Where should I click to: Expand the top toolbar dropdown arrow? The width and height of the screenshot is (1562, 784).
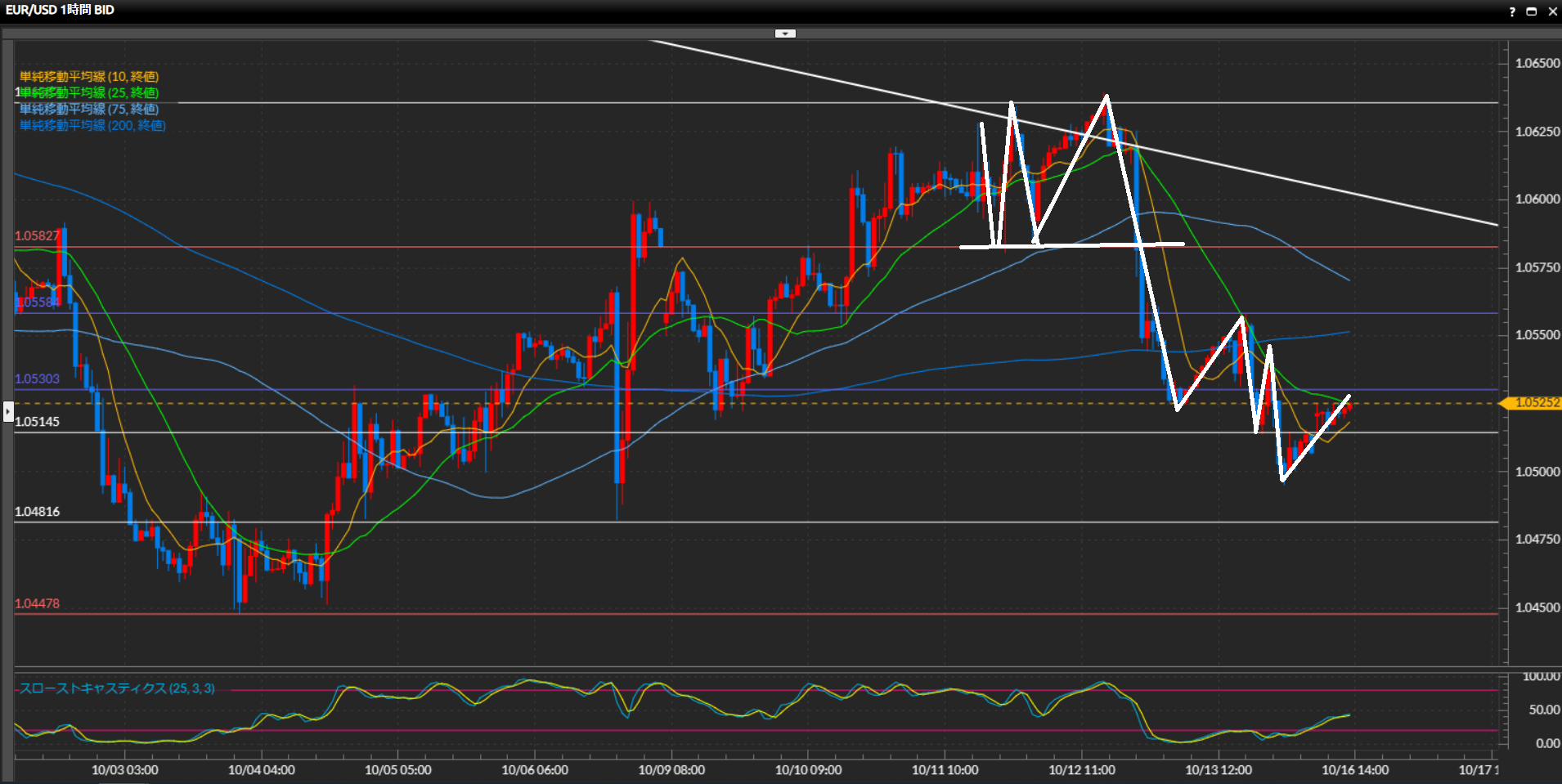(x=785, y=34)
